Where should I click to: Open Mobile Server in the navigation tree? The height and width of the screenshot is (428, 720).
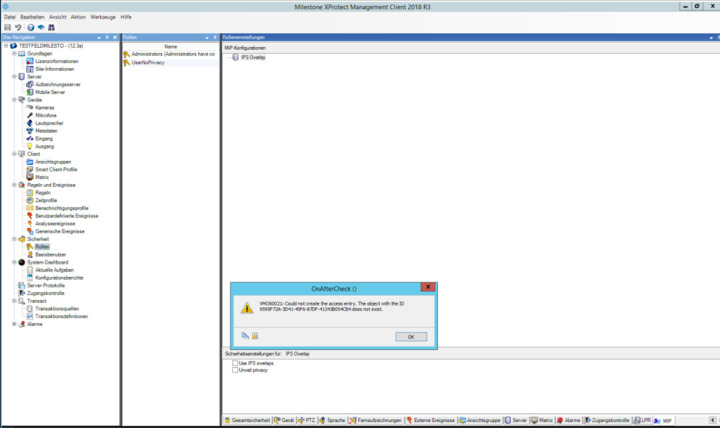click(50, 92)
